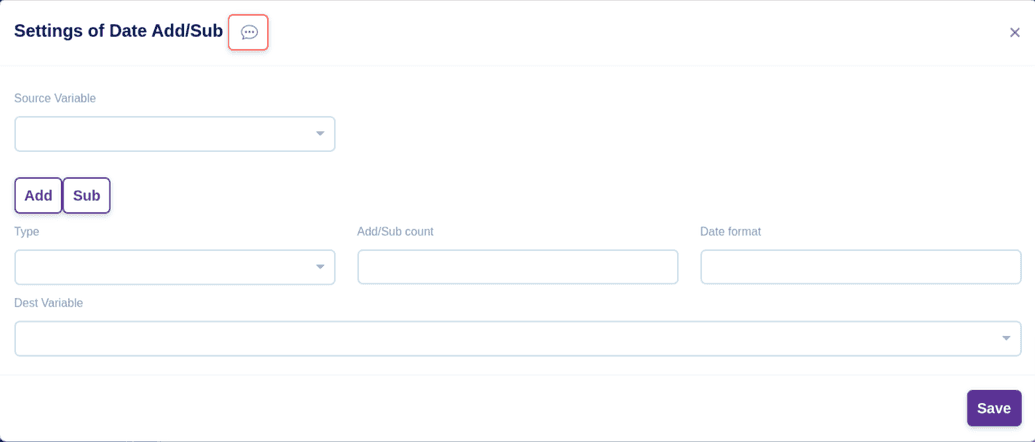This screenshot has width=1035, height=442.
Task: Click the "Date format" label
Action: (x=730, y=231)
